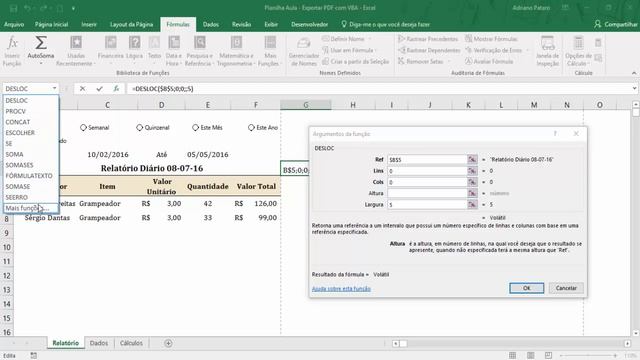Open Financeira functions icon
This screenshot has height=360, width=640.
tap(111, 42)
